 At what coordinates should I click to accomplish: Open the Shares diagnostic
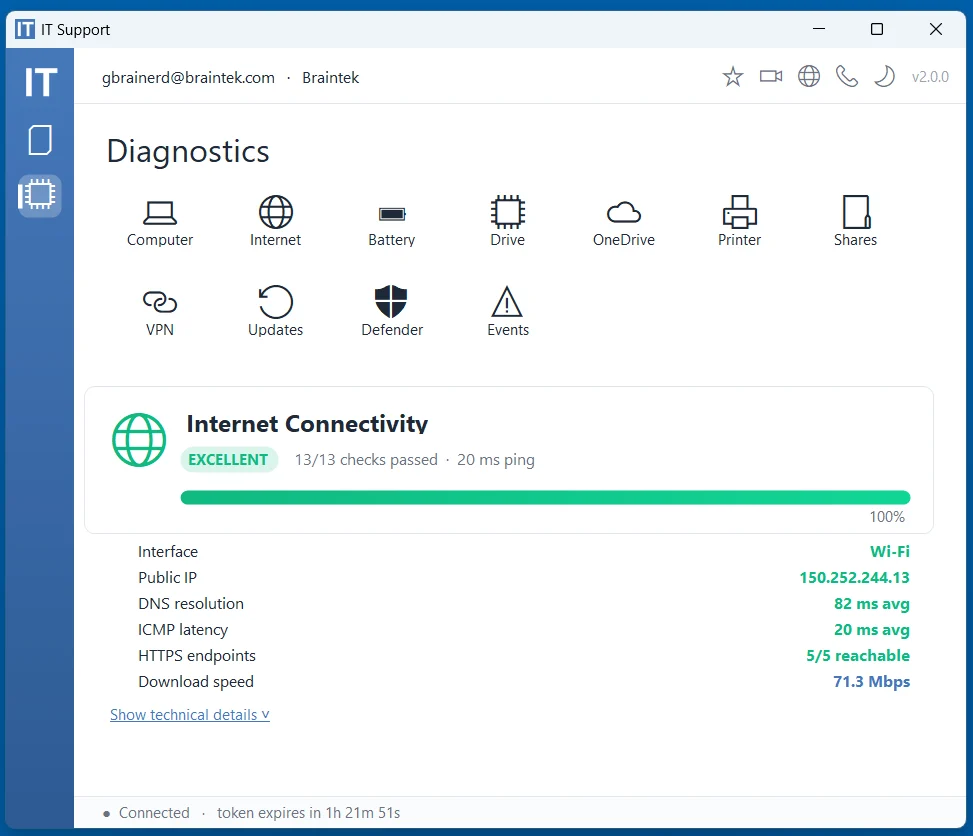pyautogui.click(x=855, y=223)
